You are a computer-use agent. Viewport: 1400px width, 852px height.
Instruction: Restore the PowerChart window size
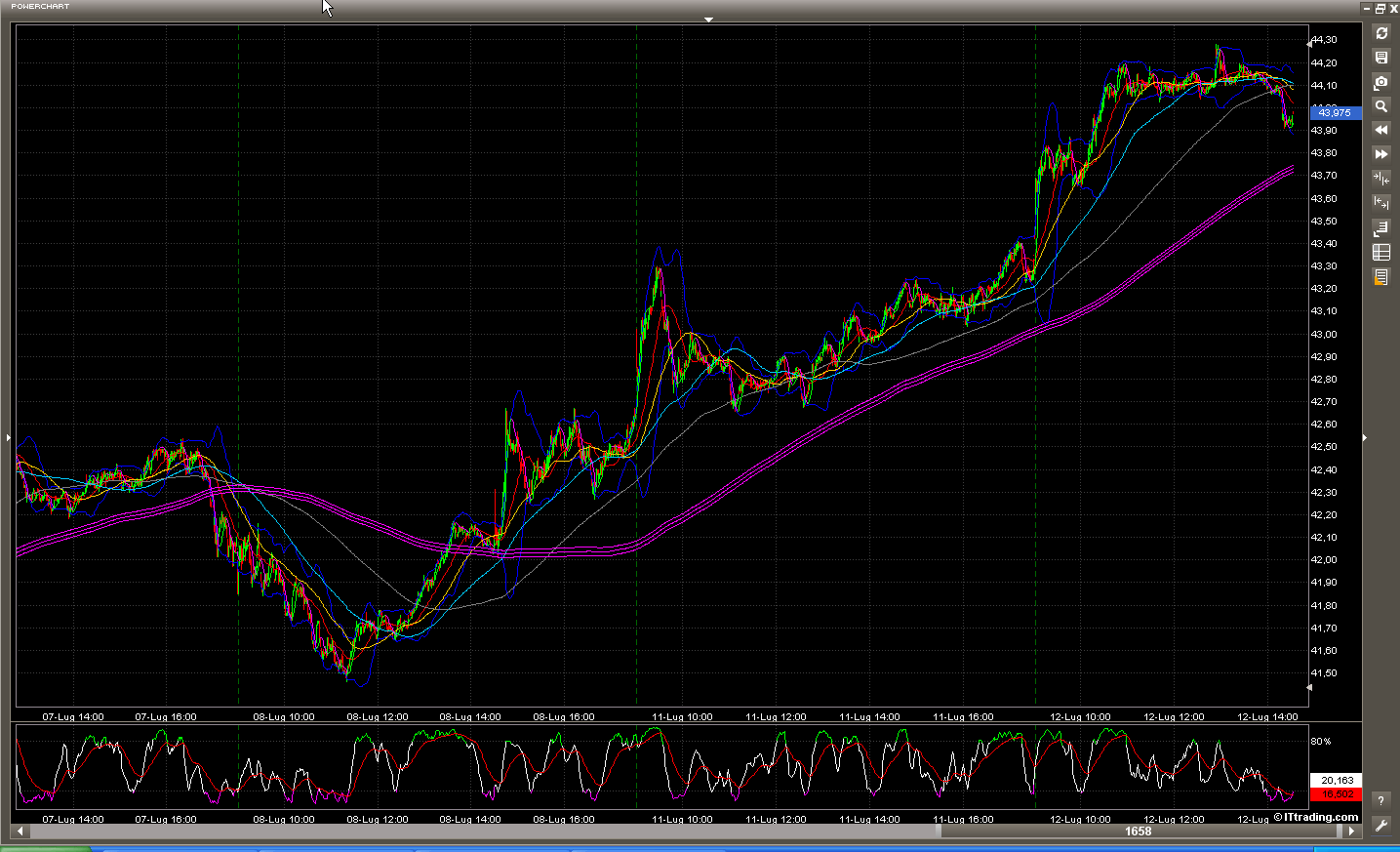[1380, 8]
